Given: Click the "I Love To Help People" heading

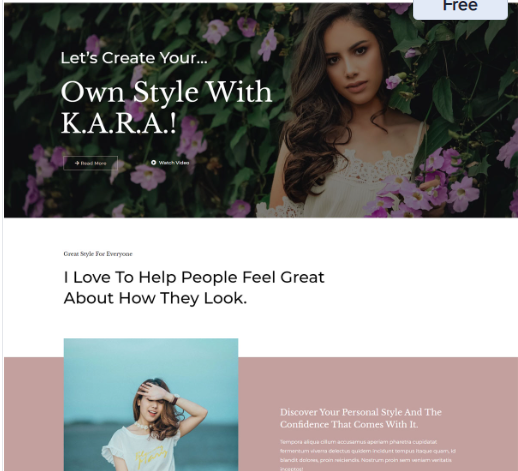Looking at the screenshot, I should click(194, 287).
